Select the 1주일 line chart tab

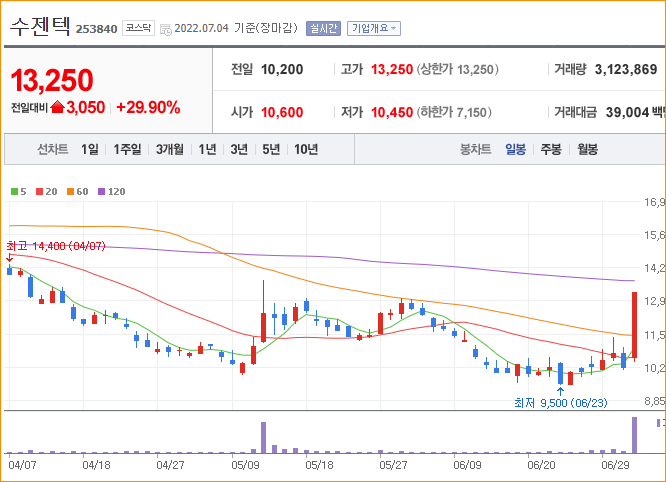pyautogui.click(x=127, y=149)
